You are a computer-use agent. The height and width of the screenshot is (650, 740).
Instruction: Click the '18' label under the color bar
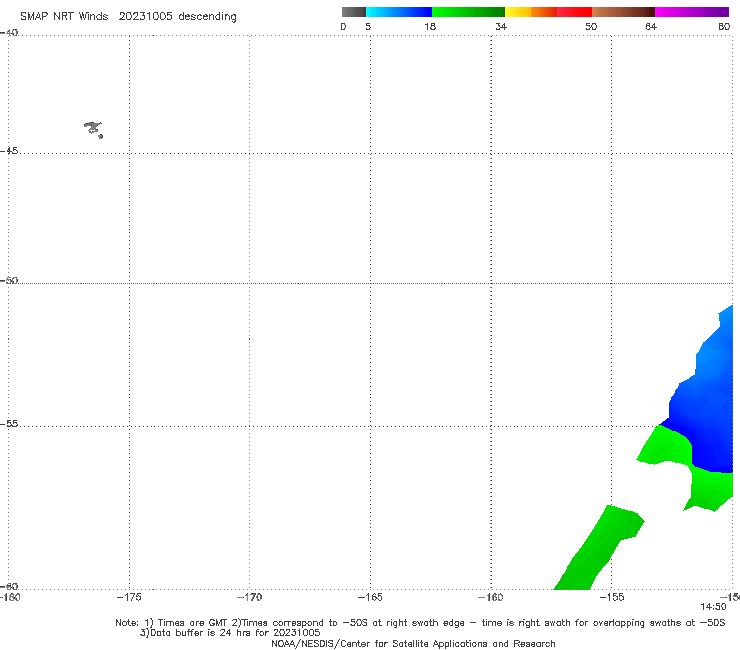pyautogui.click(x=430, y=26)
